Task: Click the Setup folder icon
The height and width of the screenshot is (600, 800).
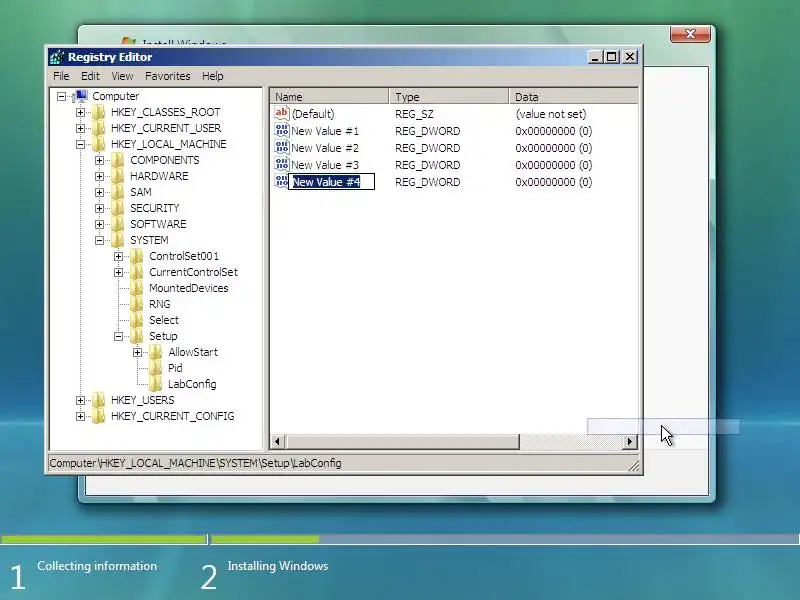Action: [x=137, y=336]
